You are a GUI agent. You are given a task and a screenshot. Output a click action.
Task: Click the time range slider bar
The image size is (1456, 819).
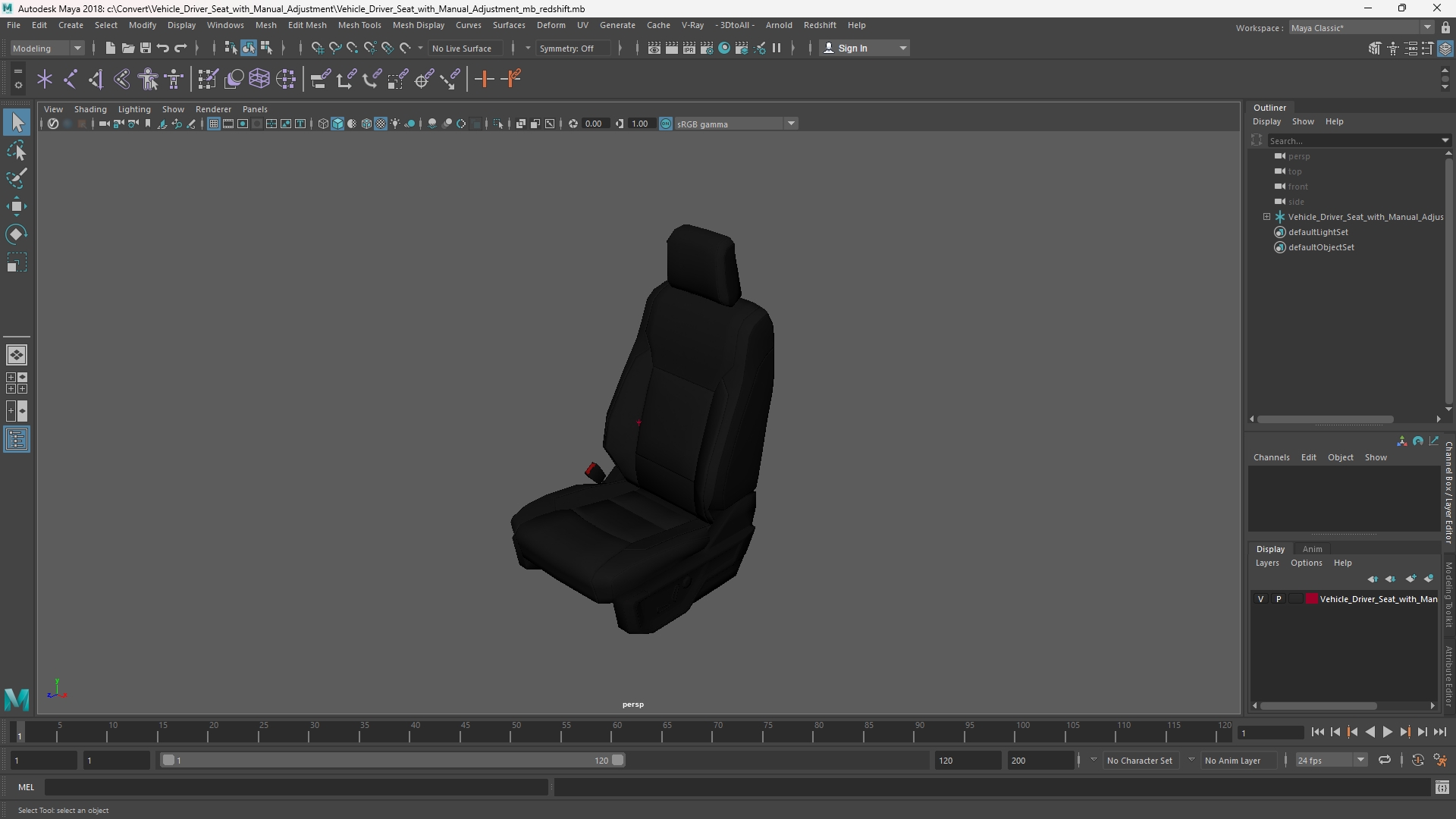pyautogui.click(x=393, y=760)
